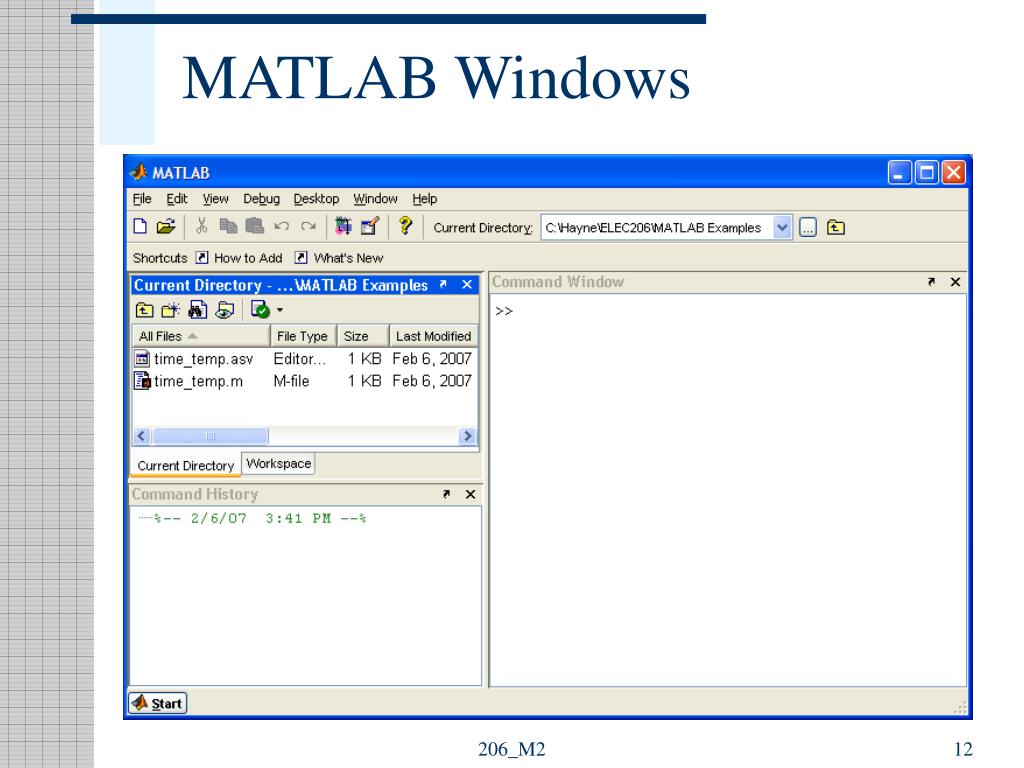The height and width of the screenshot is (768, 1024).
Task: Open the Desktop menu
Action: pos(316,199)
